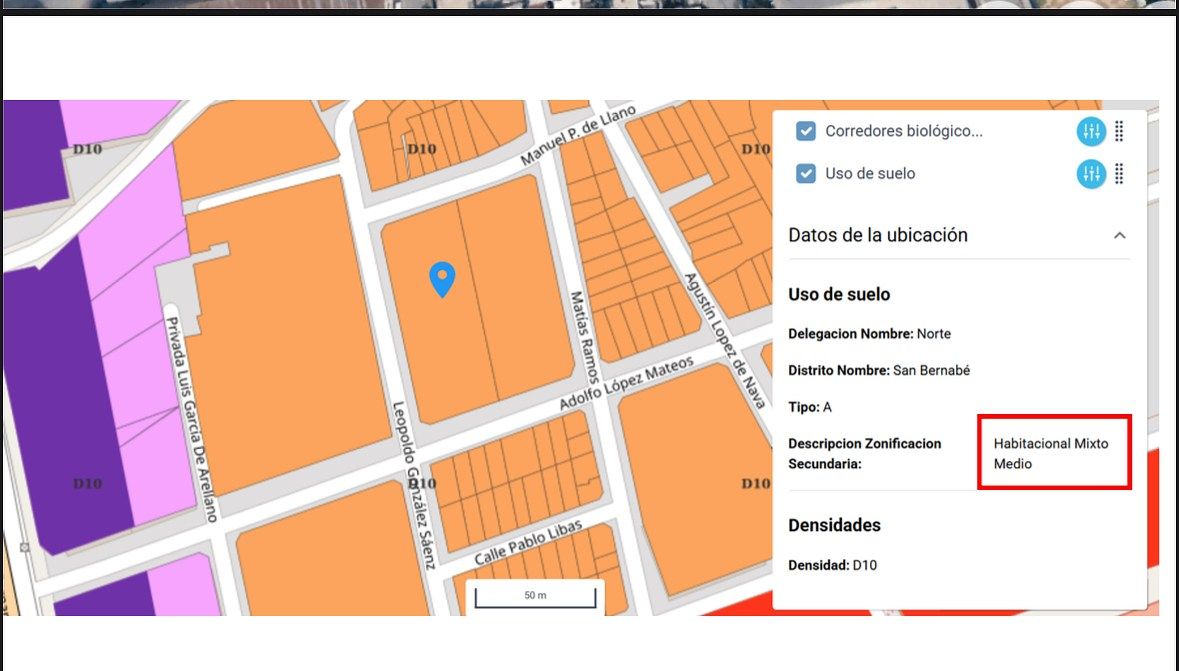
Task: Click the 50 m scale bar
Action: click(x=535, y=597)
